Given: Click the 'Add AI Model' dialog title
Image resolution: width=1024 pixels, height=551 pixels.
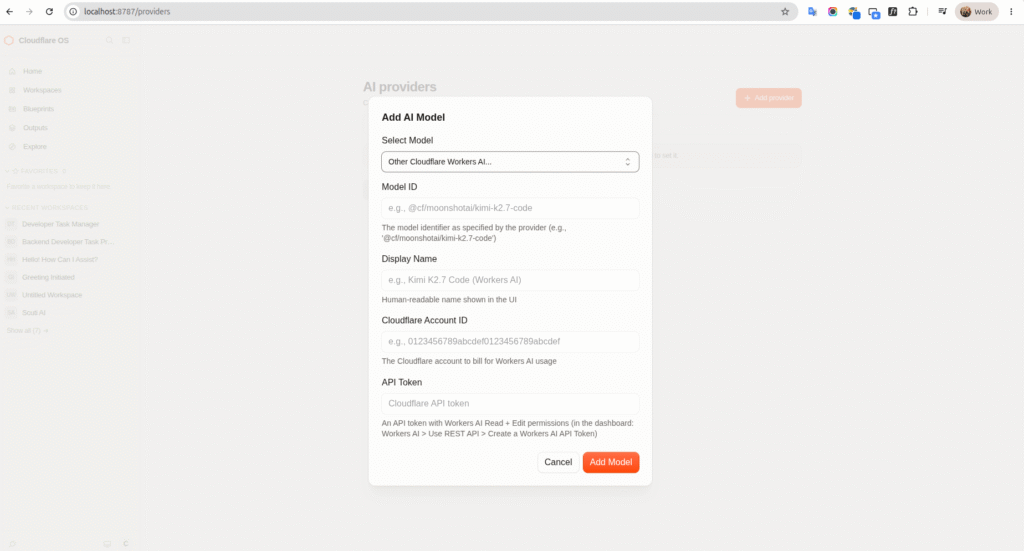Looking at the screenshot, I should (x=413, y=118).
